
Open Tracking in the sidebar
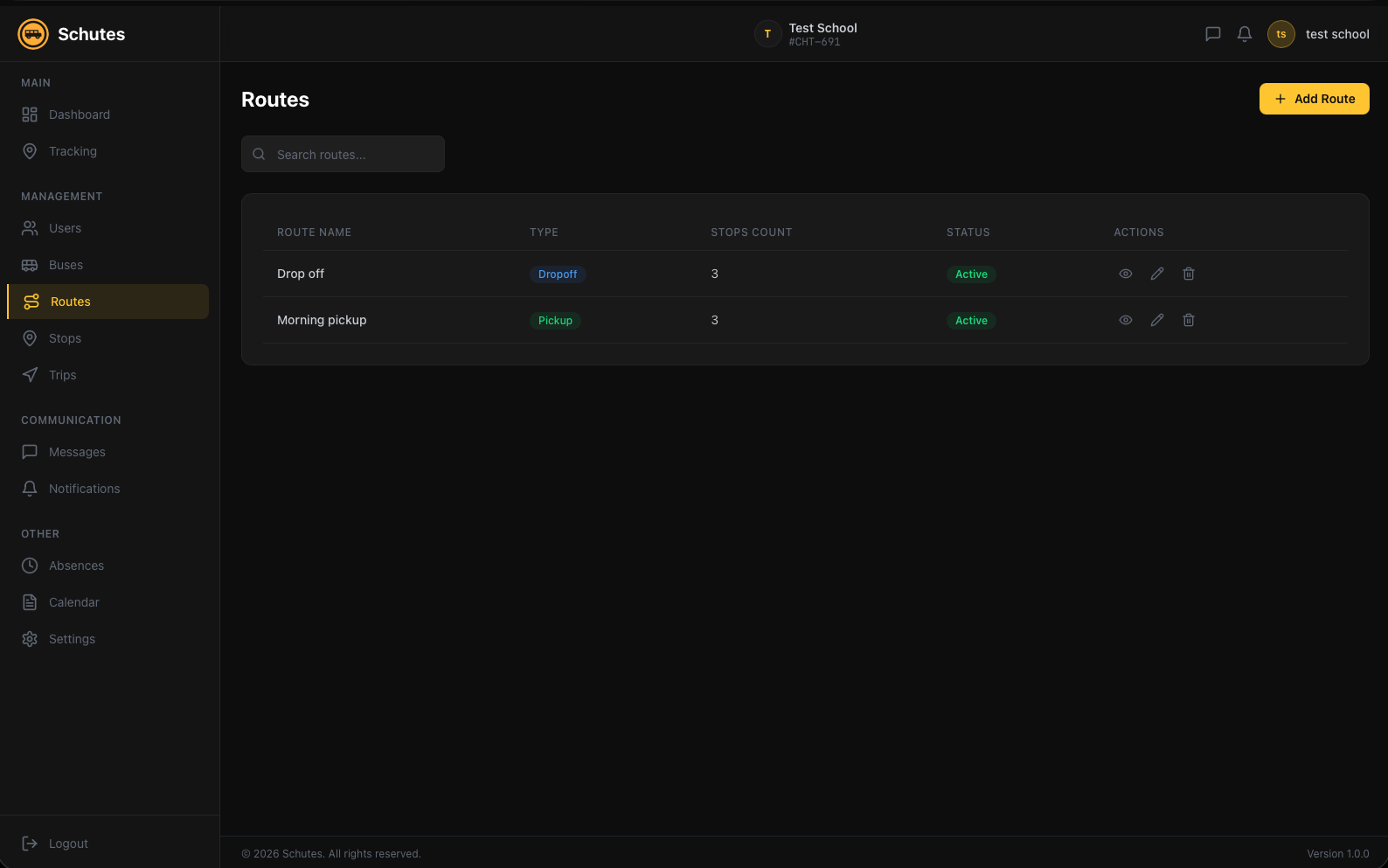pos(108,151)
